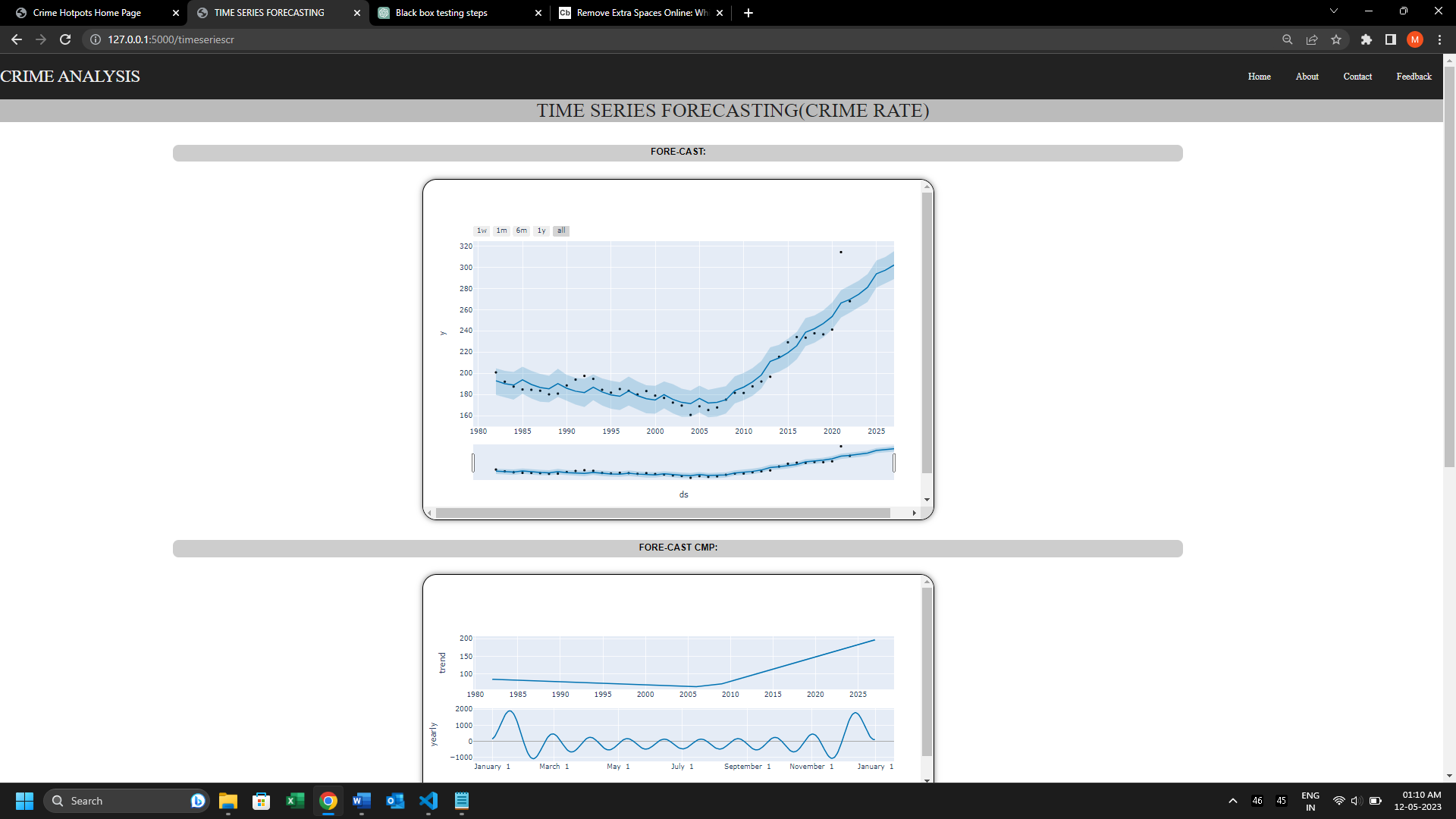Viewport: 1456px width, 819px height.
Task: Expand the browser tab search chevron
Action: (1333, 11)
